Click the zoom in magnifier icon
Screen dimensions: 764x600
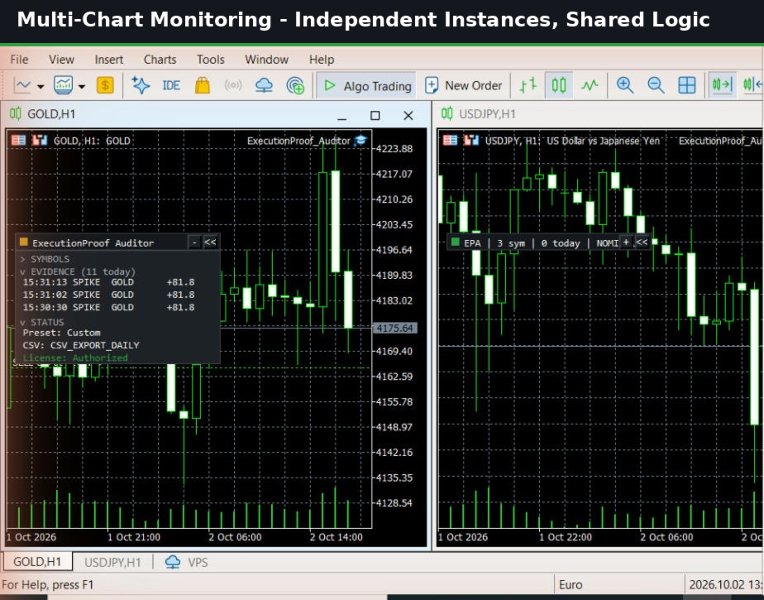coord(624,86)
